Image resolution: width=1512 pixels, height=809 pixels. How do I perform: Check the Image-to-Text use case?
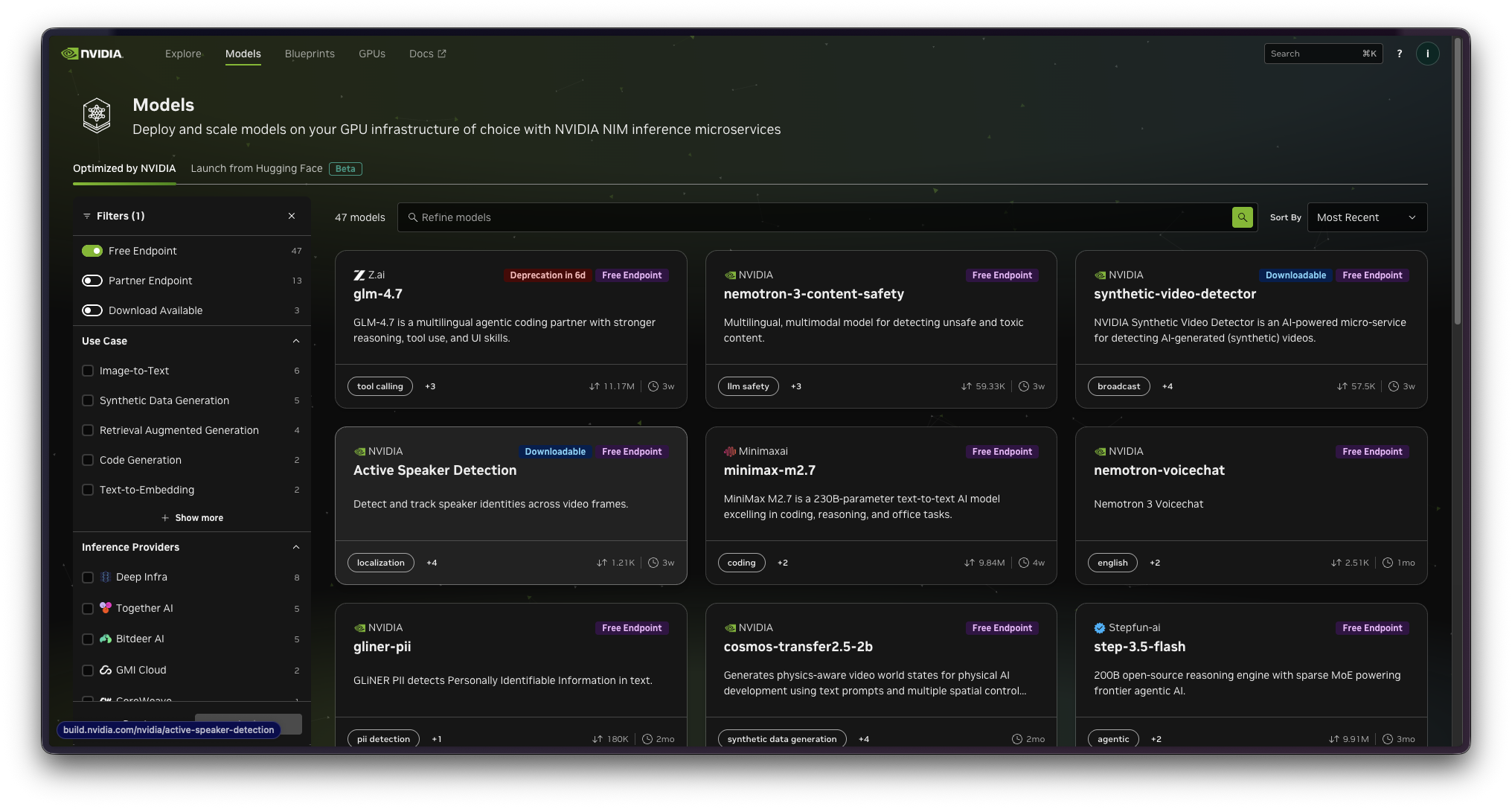tap(88, 371)
